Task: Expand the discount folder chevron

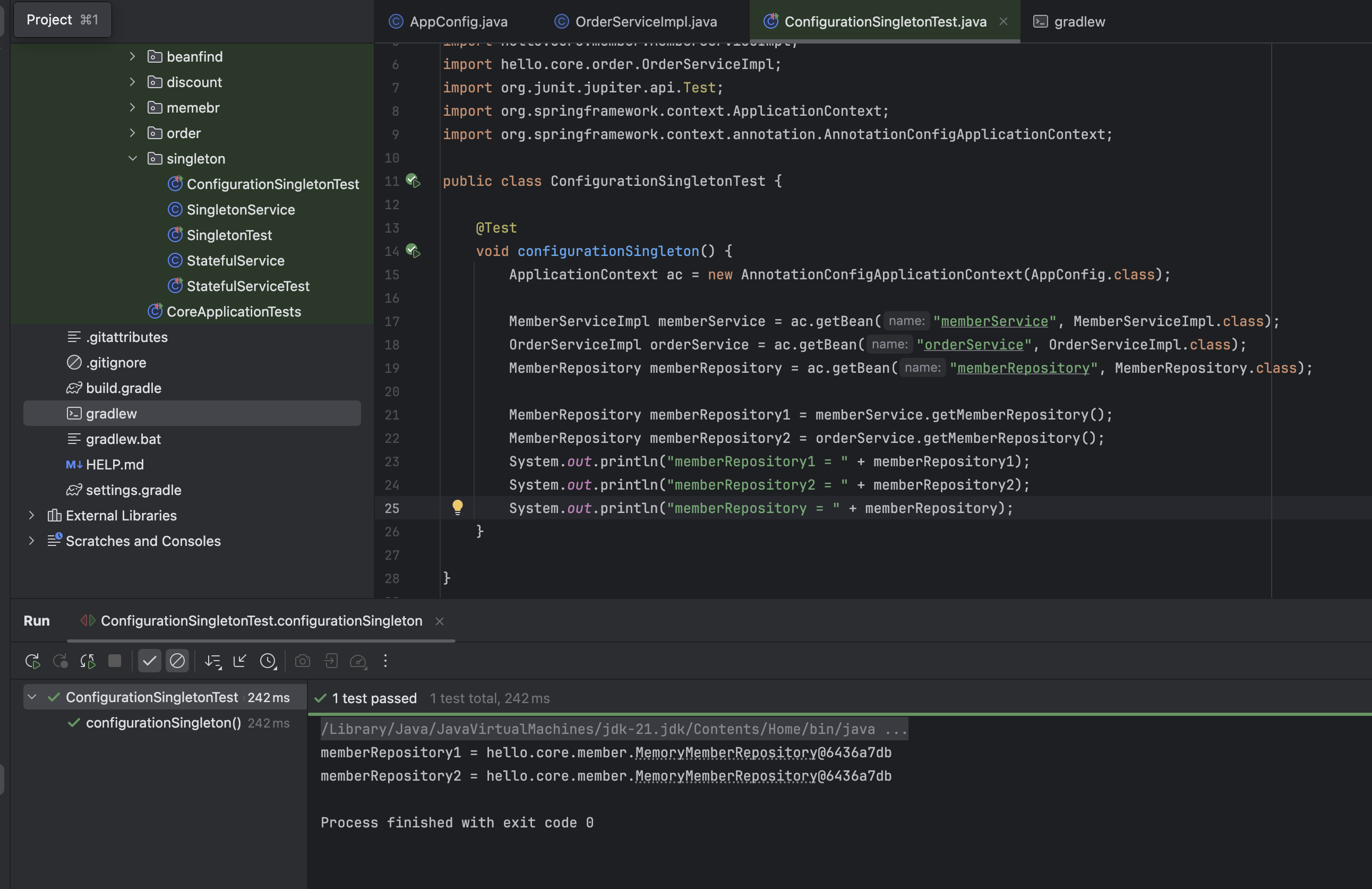Action: pos(133,82)
